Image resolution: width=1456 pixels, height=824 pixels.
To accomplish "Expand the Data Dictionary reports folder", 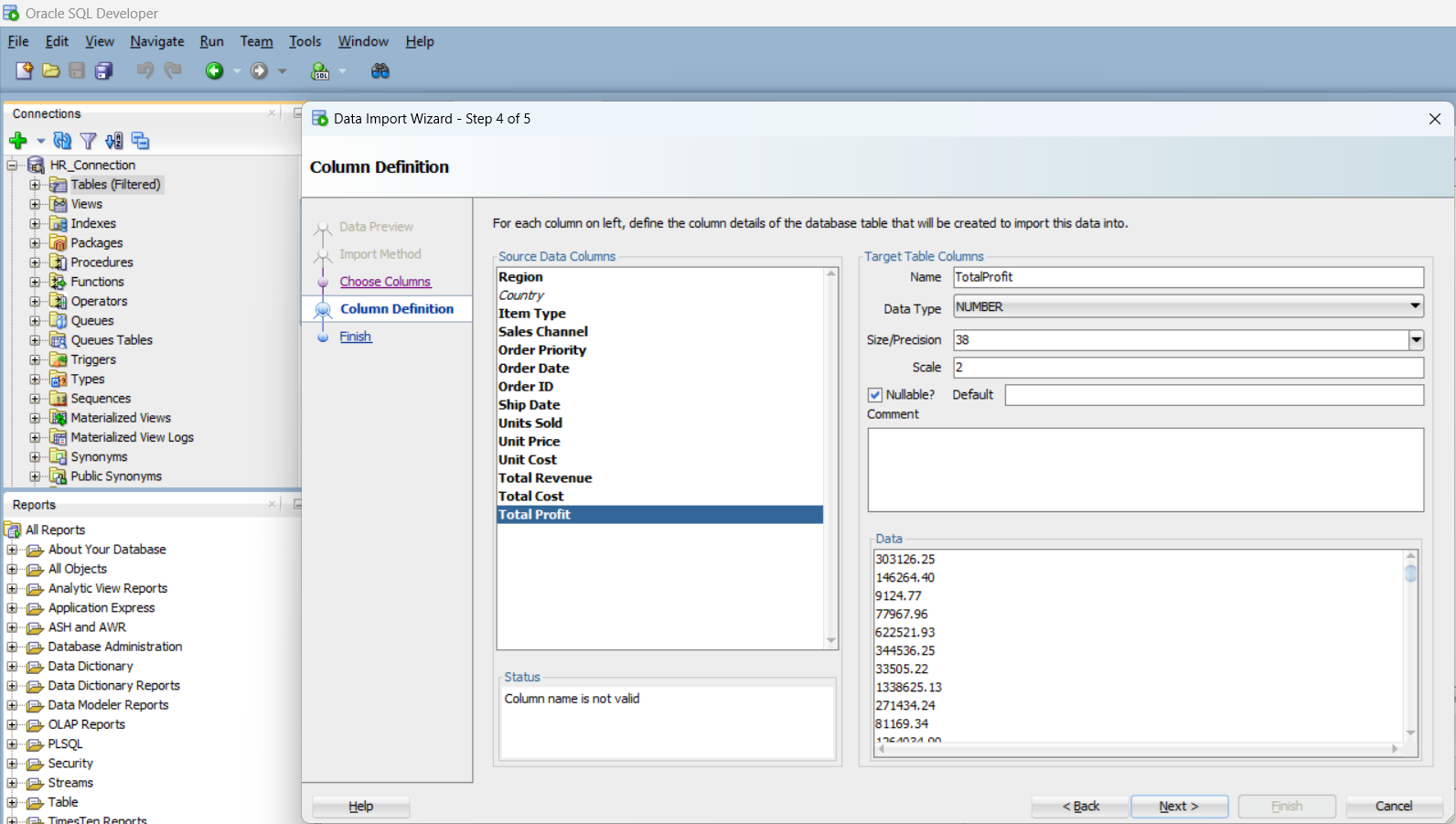I will click(x=12, y=666).
